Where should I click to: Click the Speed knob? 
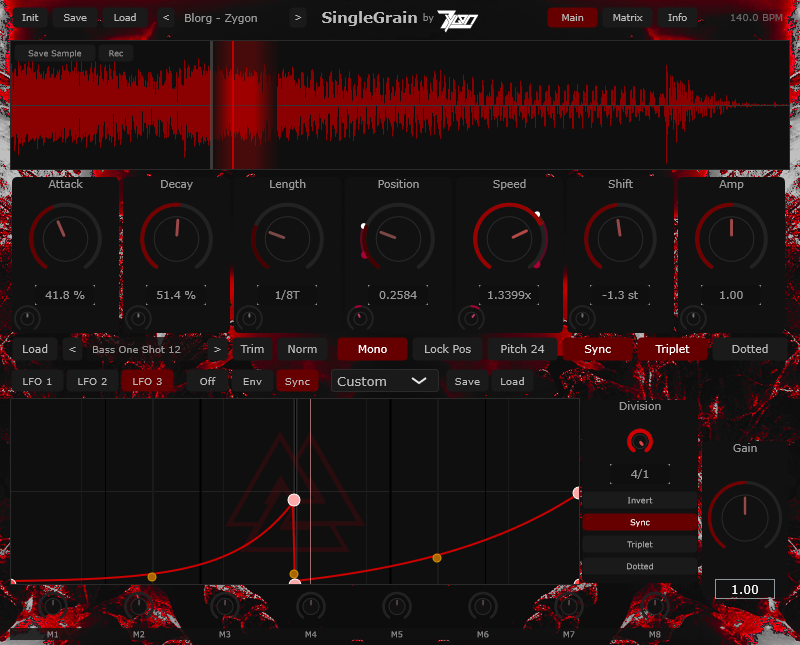(509, 237)
